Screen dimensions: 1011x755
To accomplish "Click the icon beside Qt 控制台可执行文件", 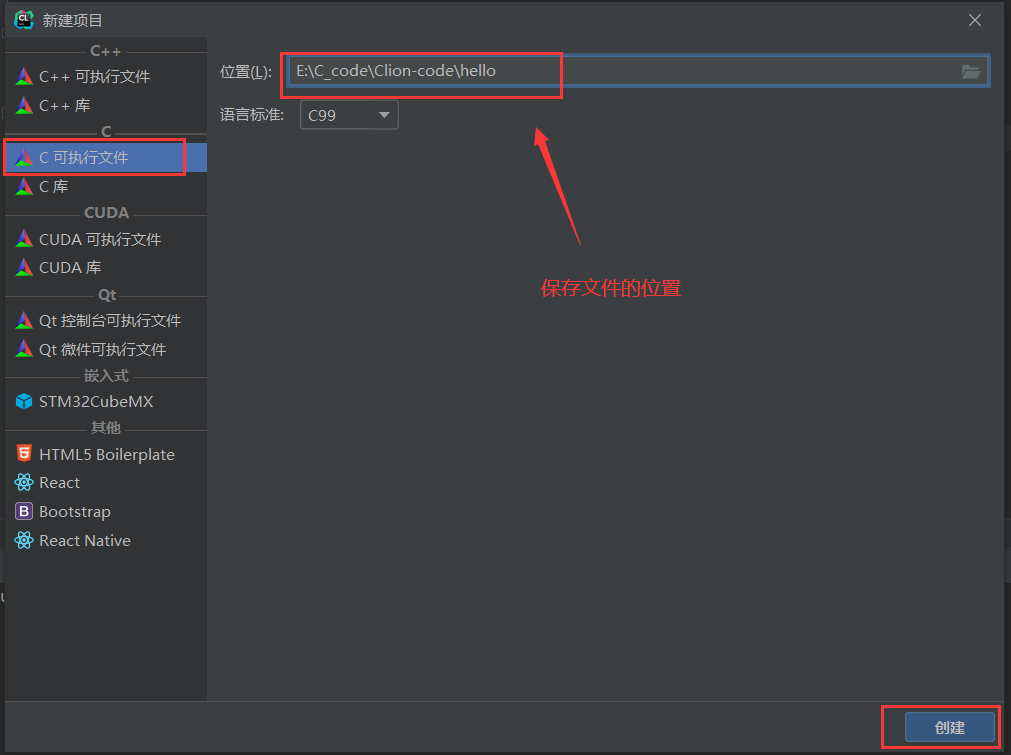I will point(24,320).
